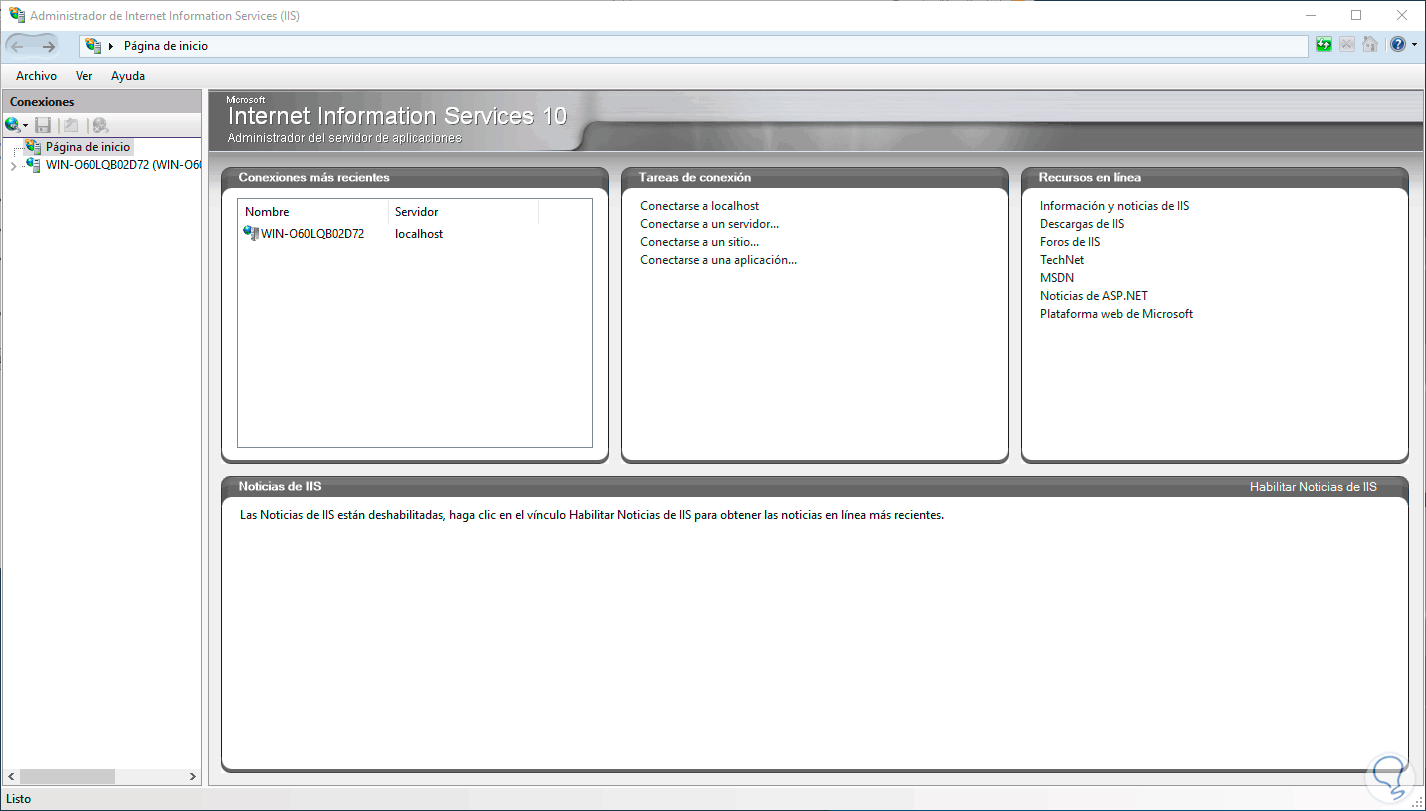Open the Noticias de ASP.NET link
Viewport: 1426px width, 811px height.
(x=1094, y=296)
